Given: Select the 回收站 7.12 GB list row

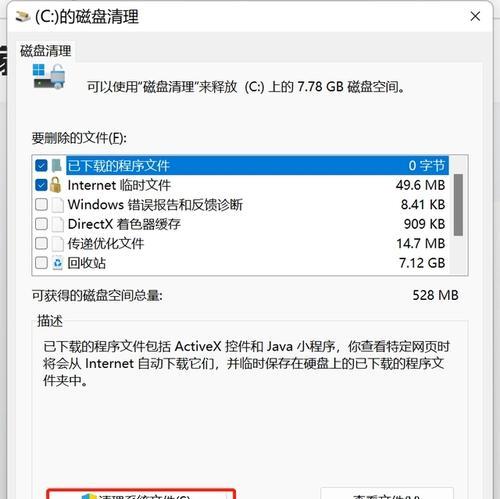Looking at the screenshot, I should click(241, 263).
